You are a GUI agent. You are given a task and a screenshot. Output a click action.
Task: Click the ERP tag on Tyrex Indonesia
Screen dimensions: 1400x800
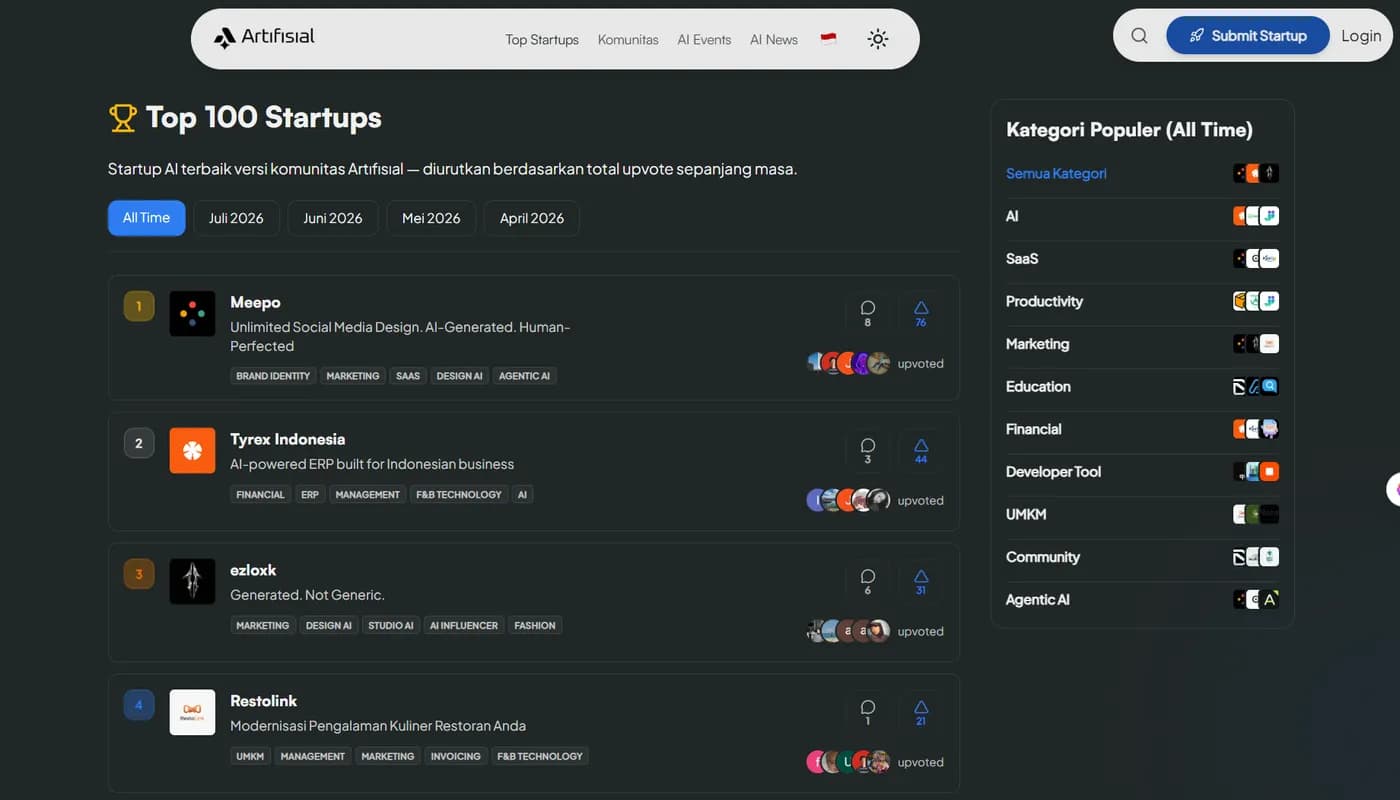coord(310,494)
